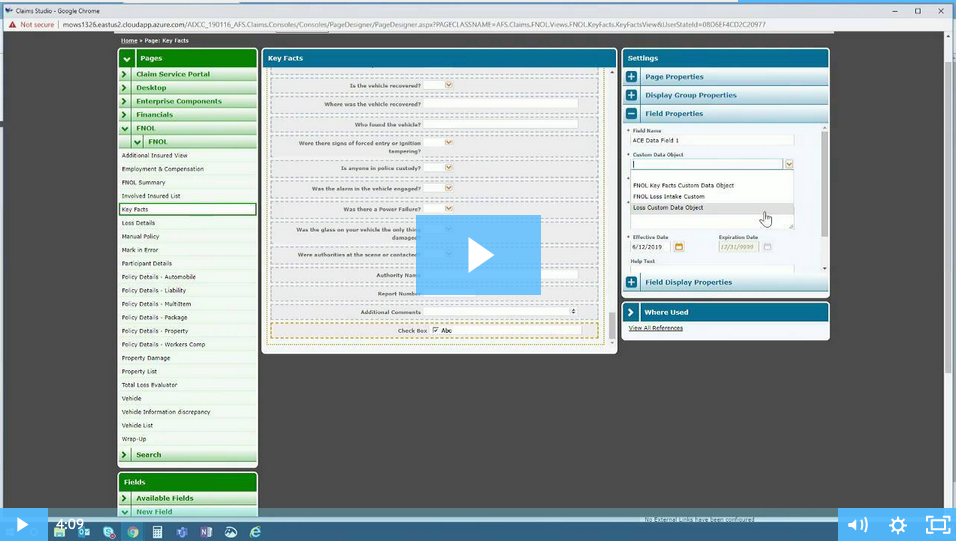Image resolution: width=956 pixels, height=541 pixels.
Task: Click the Additional Comments text field
Action: pos(497,312)
